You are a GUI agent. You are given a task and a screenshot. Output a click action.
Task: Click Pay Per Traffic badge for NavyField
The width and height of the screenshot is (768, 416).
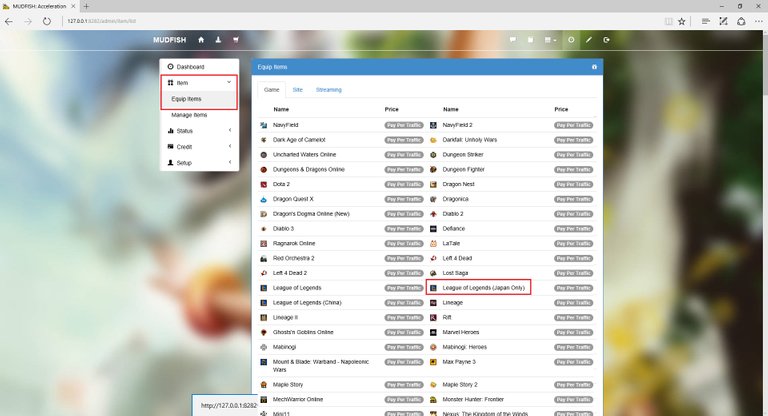(x=404, y=125)
